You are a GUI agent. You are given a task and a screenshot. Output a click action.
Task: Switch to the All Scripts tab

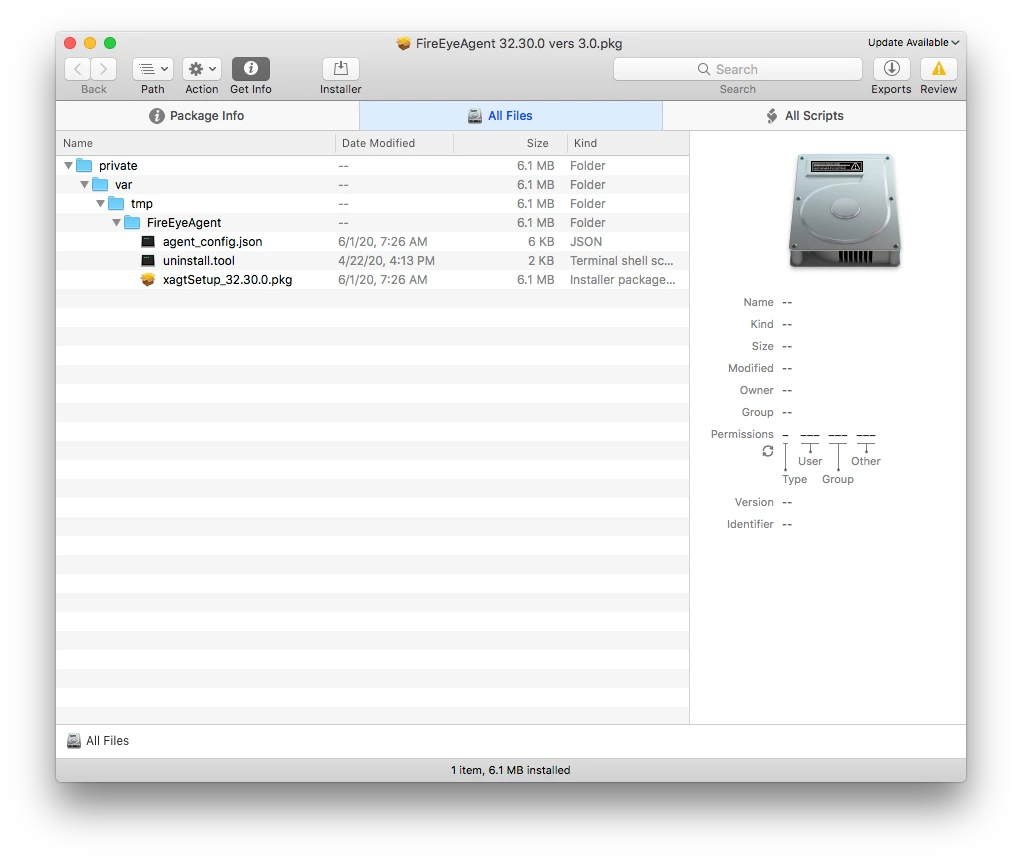pyautogui.click(x=814, y=116)
